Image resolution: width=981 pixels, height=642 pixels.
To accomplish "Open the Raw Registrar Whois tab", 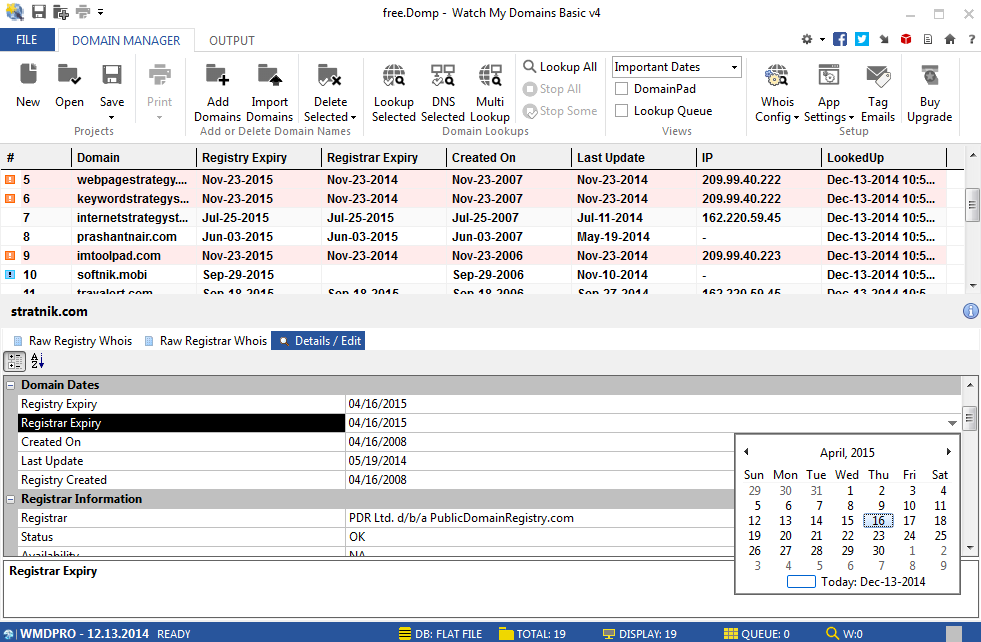I will click(205, 341).
